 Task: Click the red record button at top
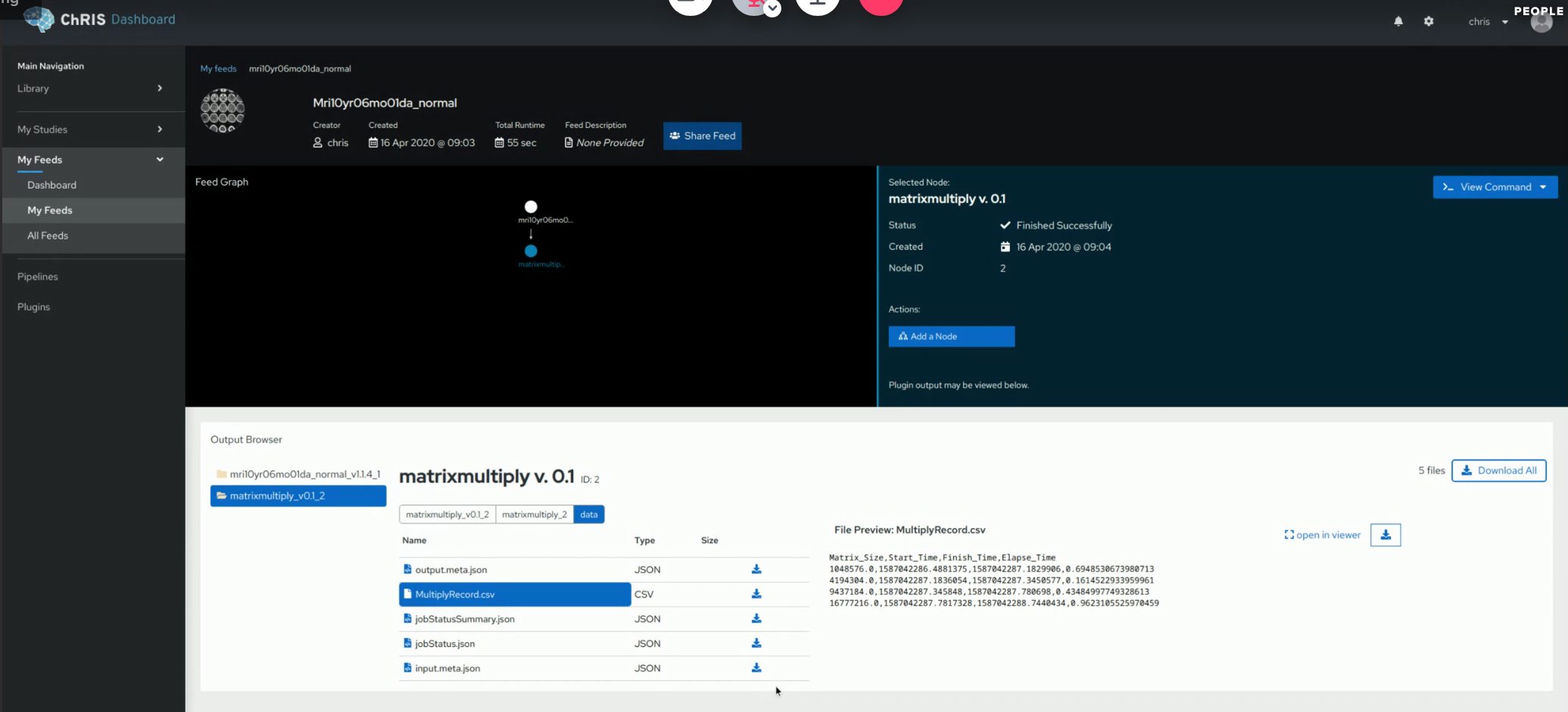pyautogui.click(x=881, y=5)
